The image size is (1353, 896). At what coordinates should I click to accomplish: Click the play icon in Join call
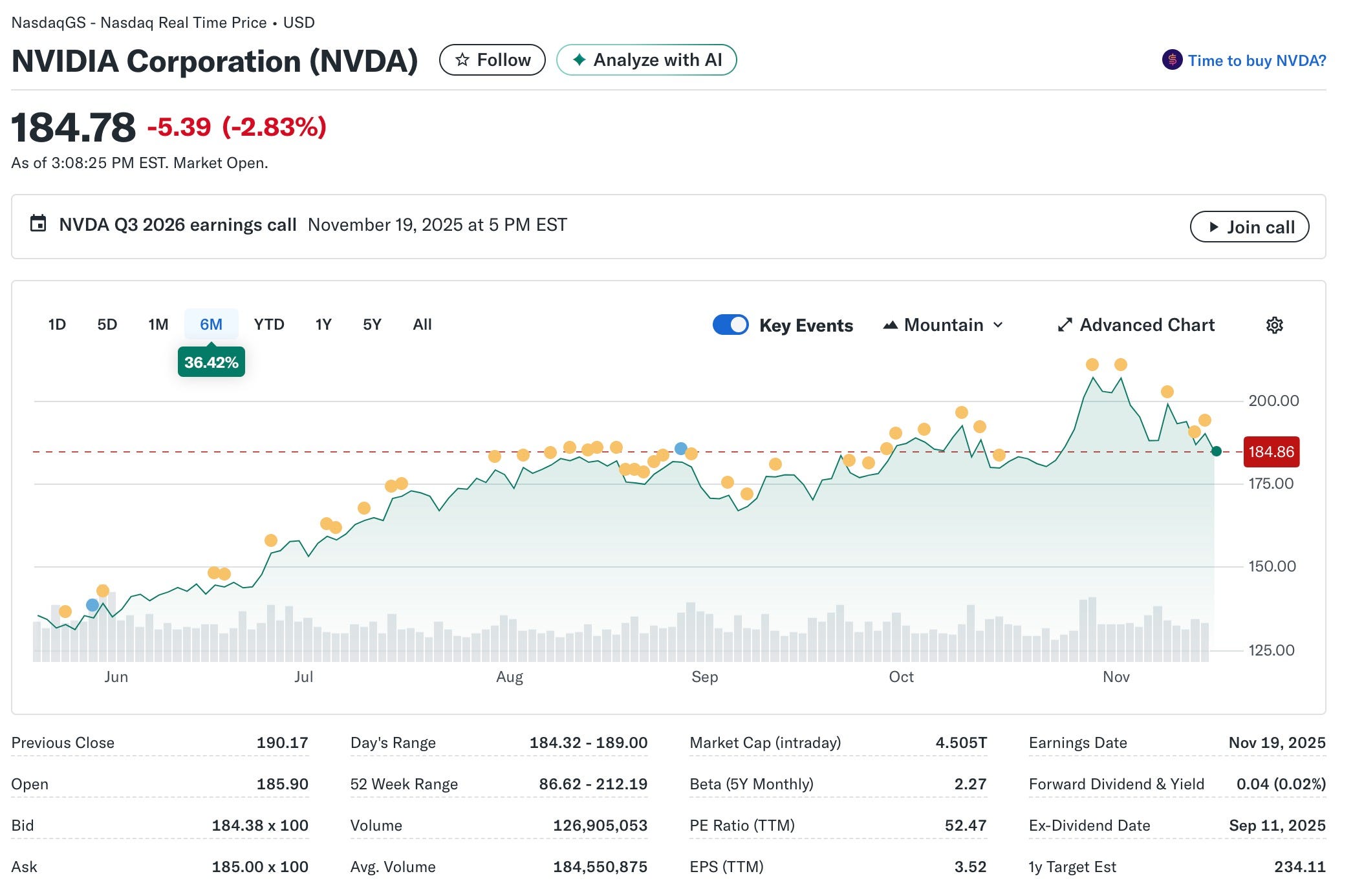(x=1214, y=227)
